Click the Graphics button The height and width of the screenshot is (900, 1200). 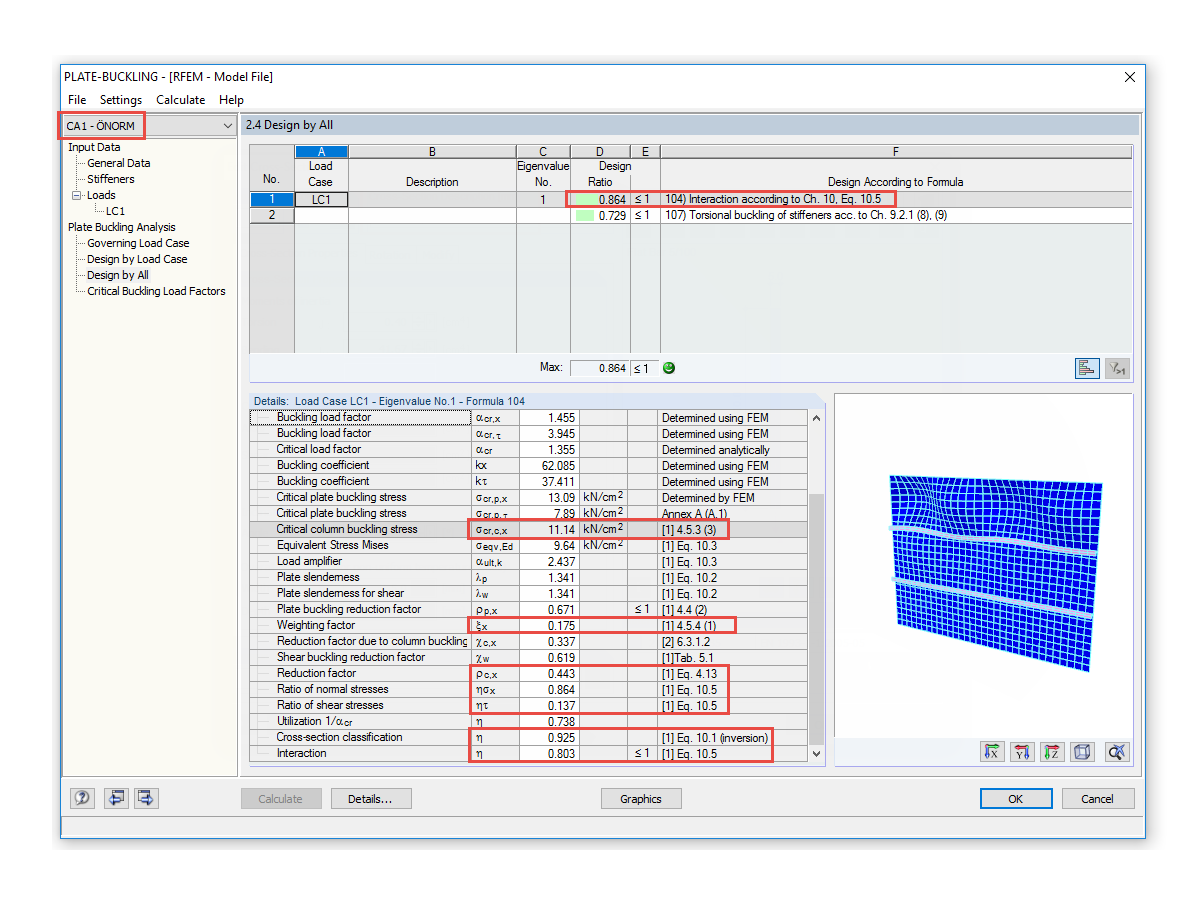[641, 799]
